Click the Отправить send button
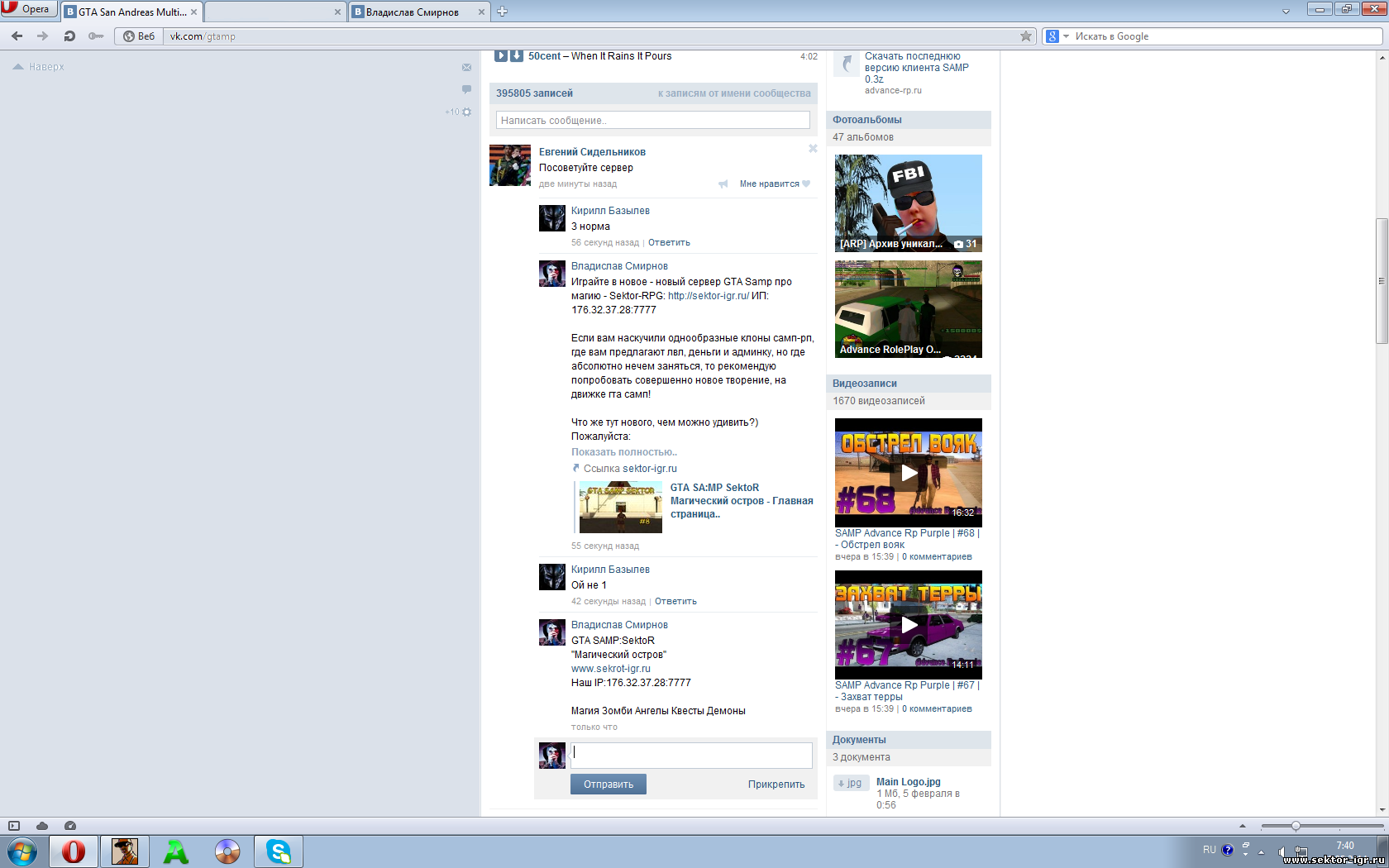This screenshot has height=868, width=1389. click(609, 785)
